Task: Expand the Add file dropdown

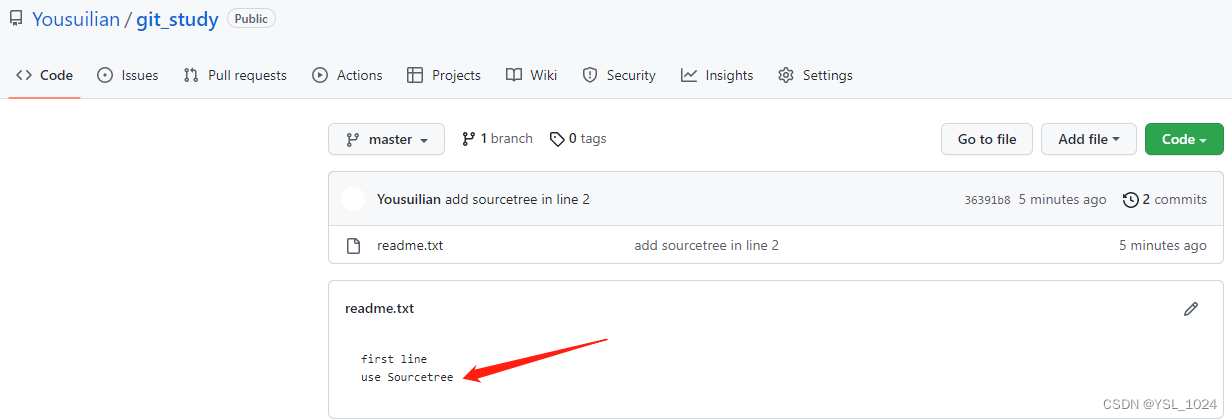Action: [1089, 139]
